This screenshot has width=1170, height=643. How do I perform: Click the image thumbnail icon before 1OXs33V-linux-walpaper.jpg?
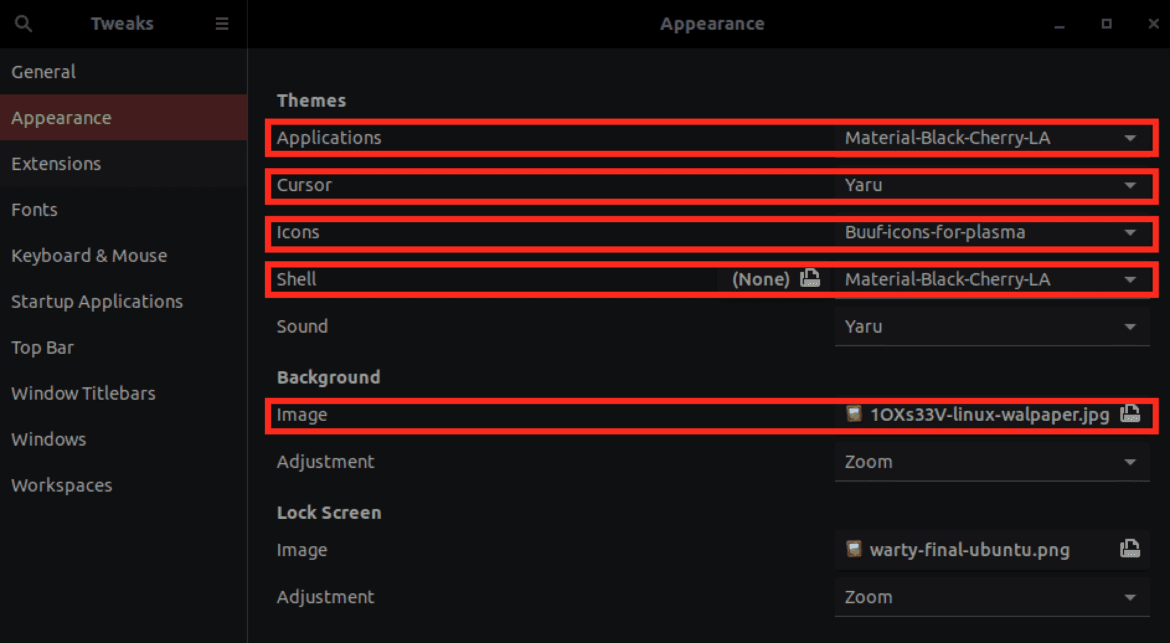(x=854, y=414)
